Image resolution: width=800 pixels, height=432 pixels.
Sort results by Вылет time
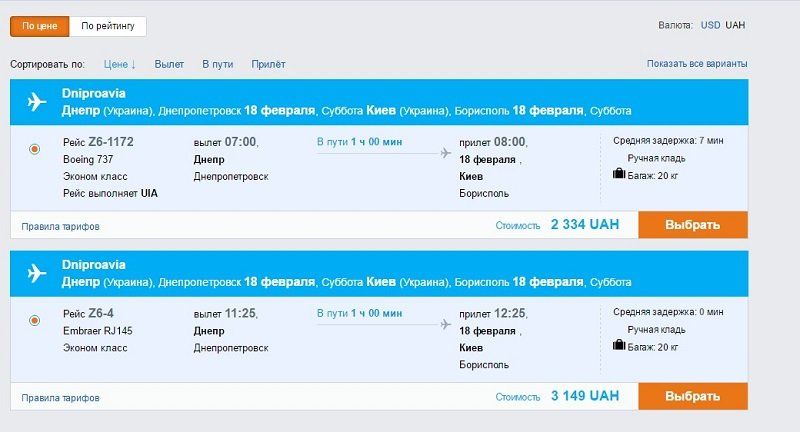click(169, 64)
